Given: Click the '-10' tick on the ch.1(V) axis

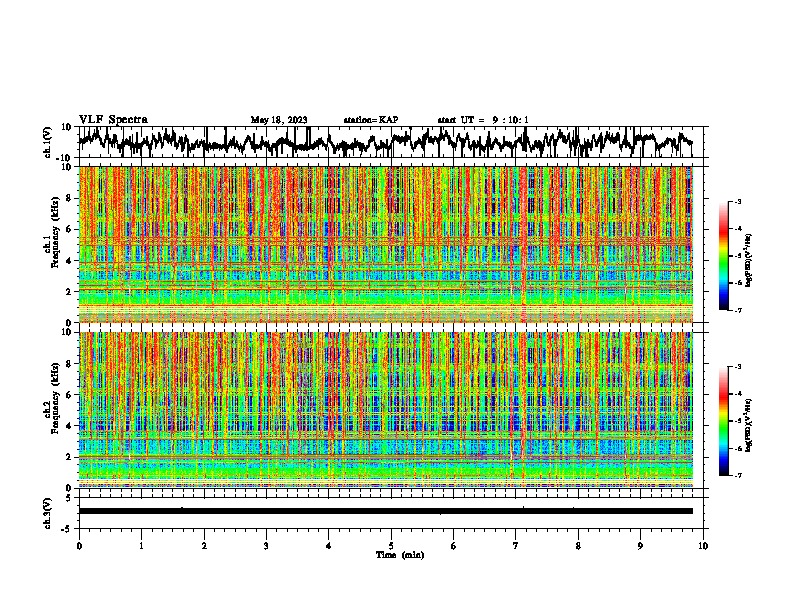Looking at the screenshot, I should (x=65, y=158).
